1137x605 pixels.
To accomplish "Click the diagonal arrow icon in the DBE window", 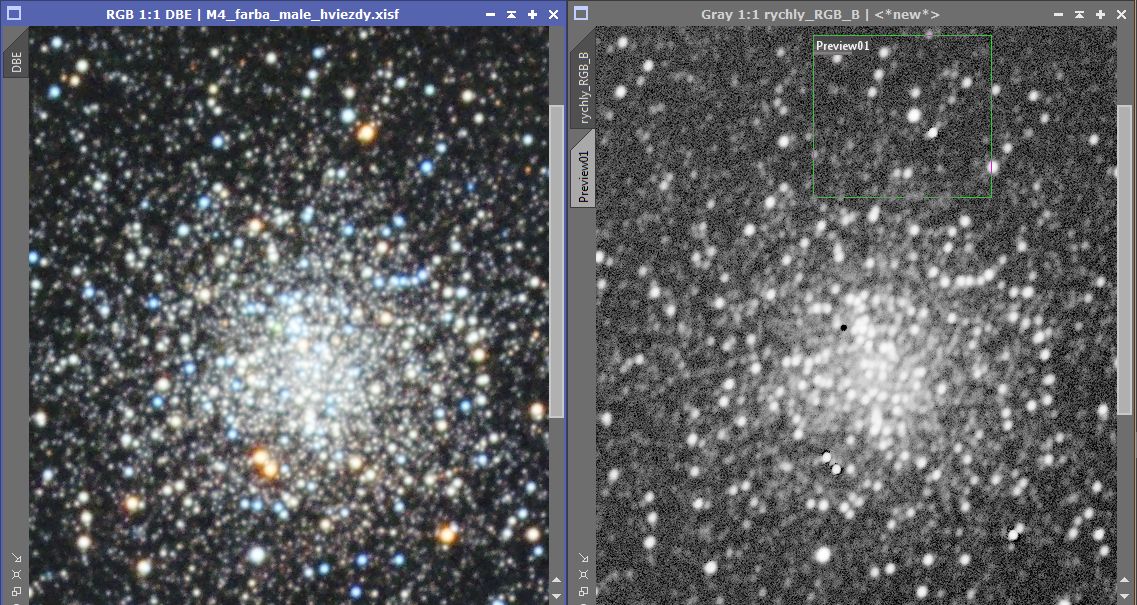I will tap(16, 559).
